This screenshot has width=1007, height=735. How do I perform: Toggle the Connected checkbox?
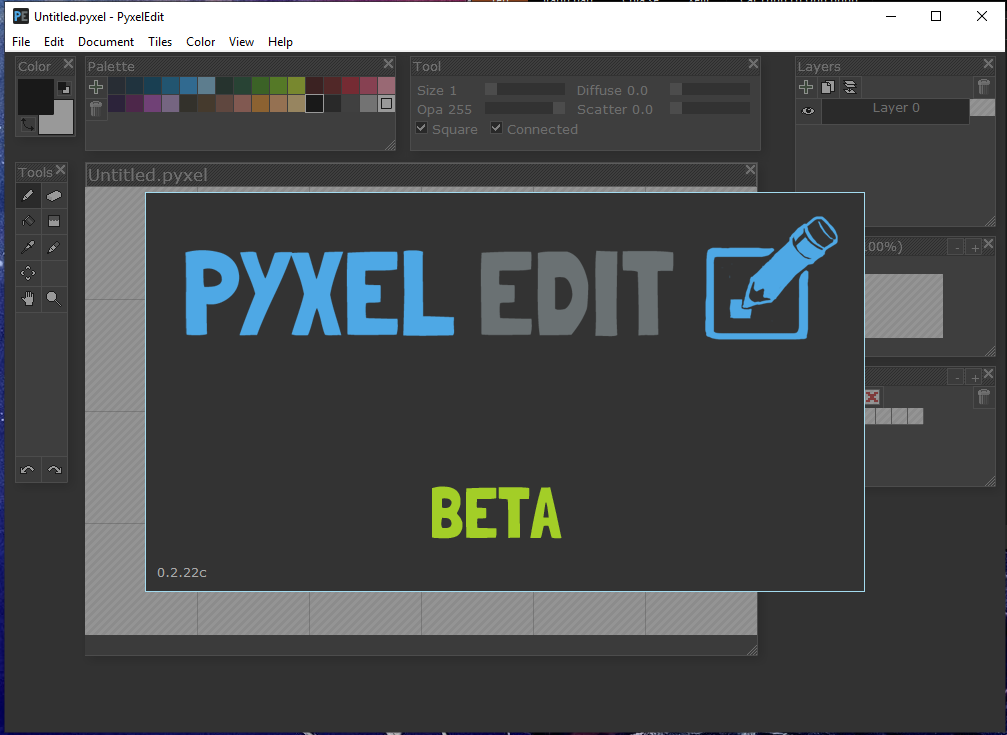point(496,129)
